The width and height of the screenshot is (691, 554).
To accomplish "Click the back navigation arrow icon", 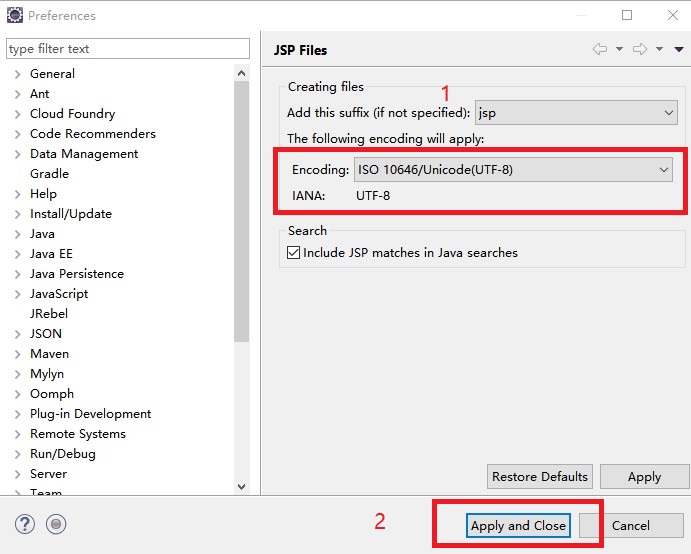I will (600, 49).
